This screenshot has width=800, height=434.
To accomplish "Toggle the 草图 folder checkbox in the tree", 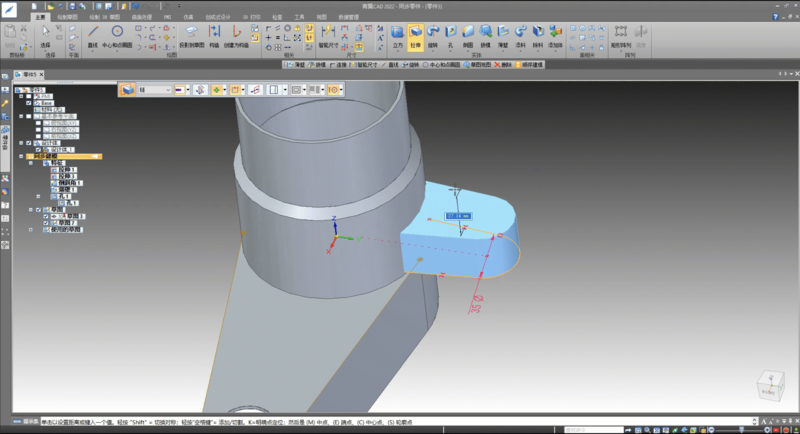I will [38, 210].
